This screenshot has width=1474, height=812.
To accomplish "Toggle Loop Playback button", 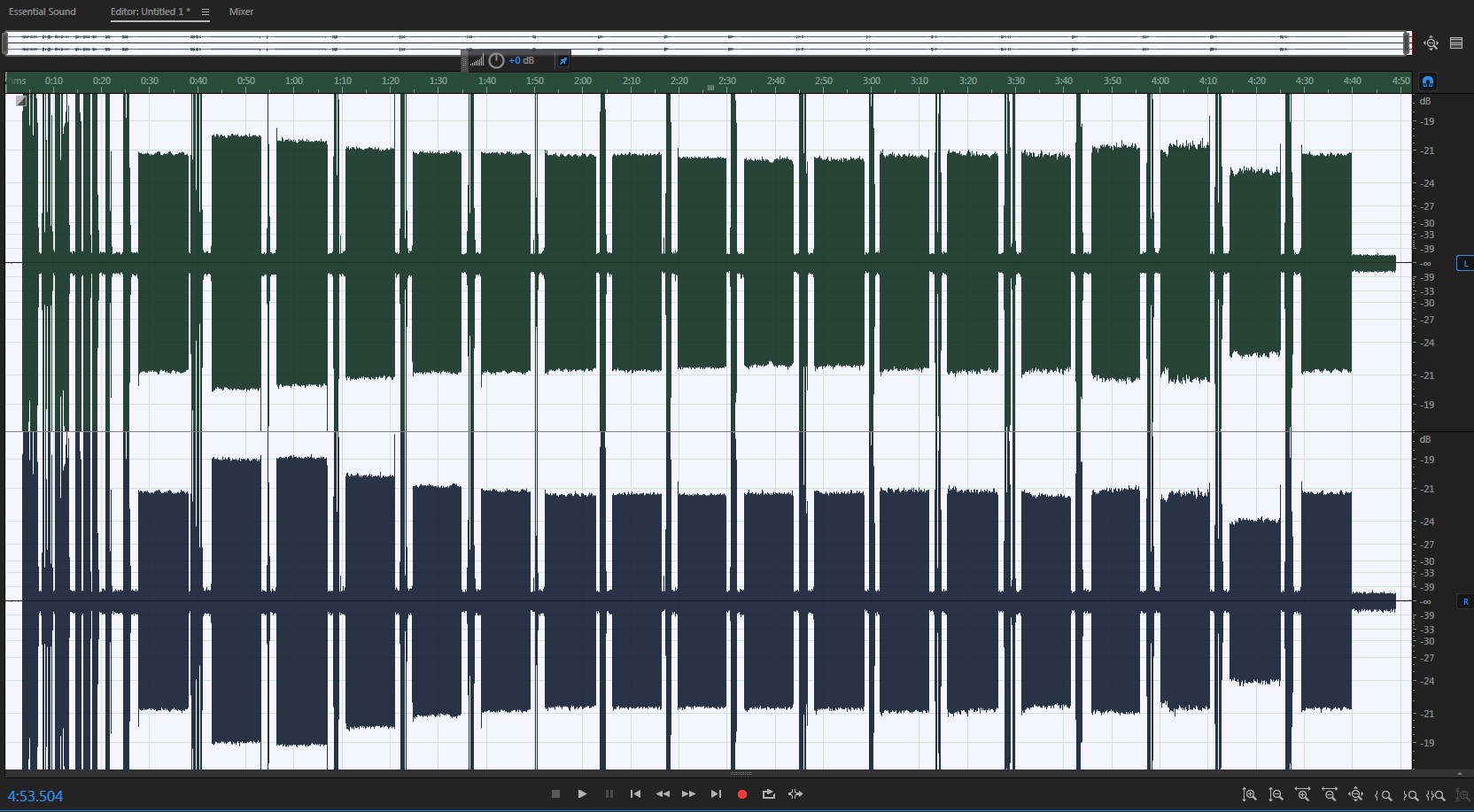I will point(768,794).
